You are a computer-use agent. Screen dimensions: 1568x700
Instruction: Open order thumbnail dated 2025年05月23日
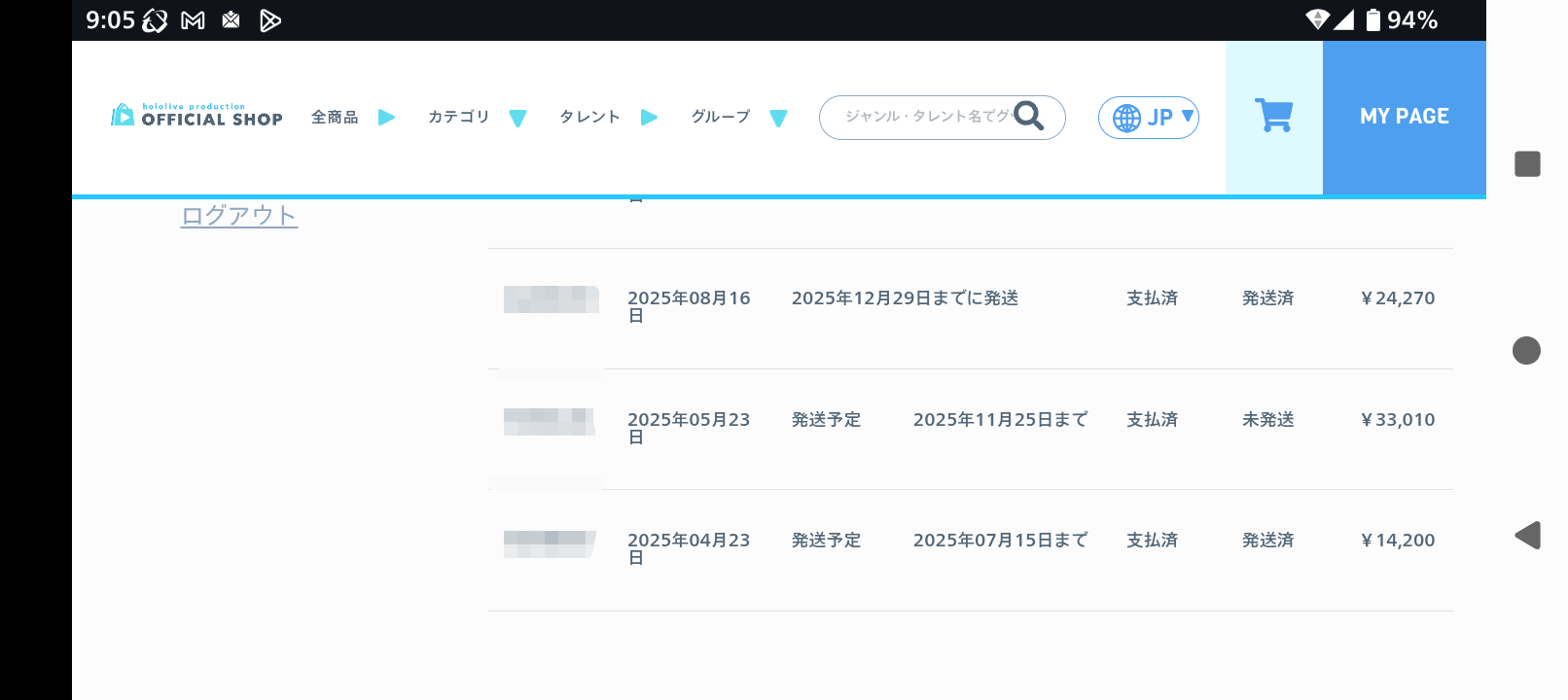click(550, 421)
